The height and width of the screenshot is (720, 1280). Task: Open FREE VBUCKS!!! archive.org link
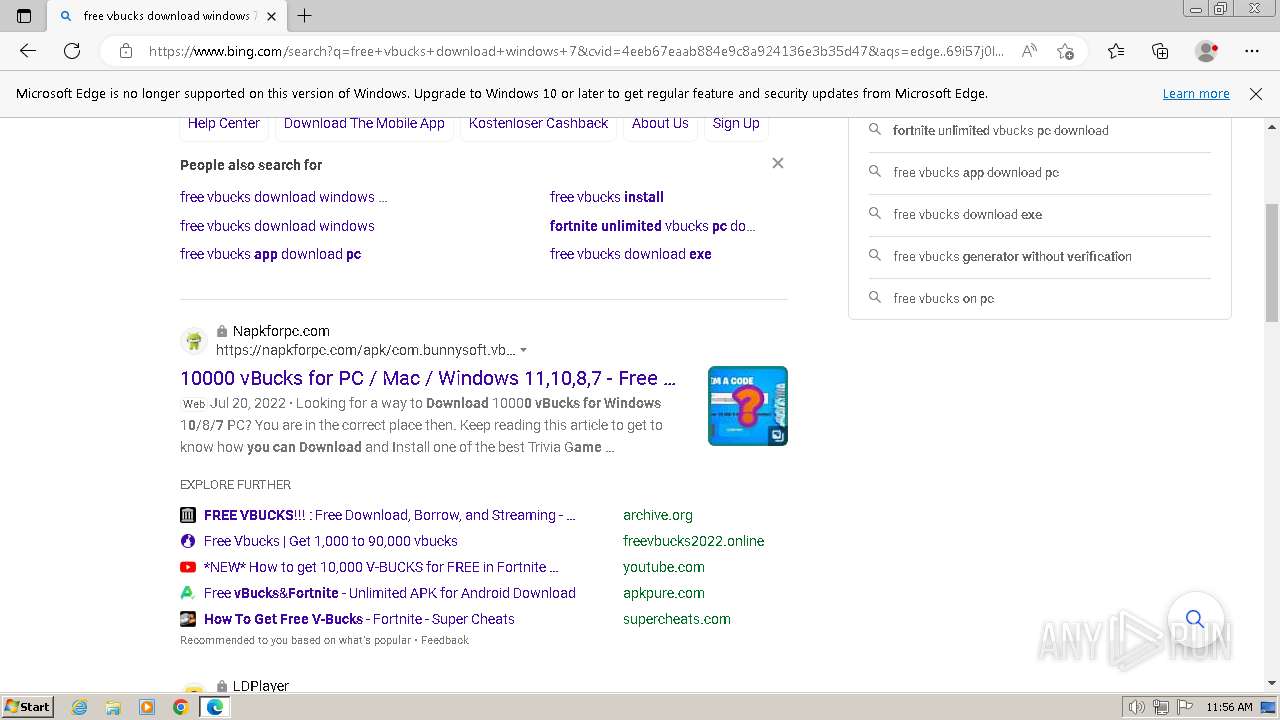(390, 515)
